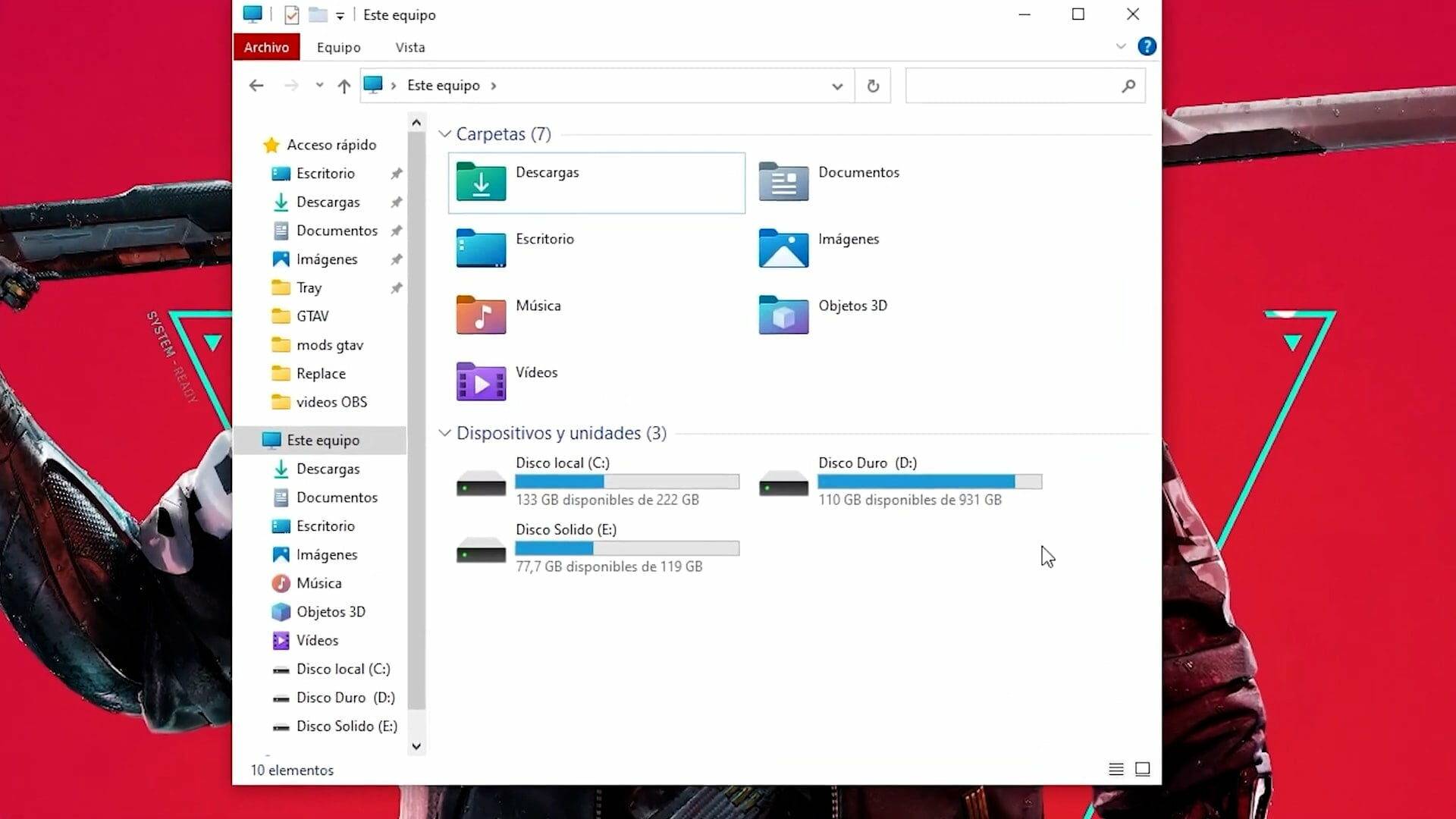Viewport: 1456px width, 819px height.
Task: Unpin Escritorio using its pin icon
Action: 396,174
